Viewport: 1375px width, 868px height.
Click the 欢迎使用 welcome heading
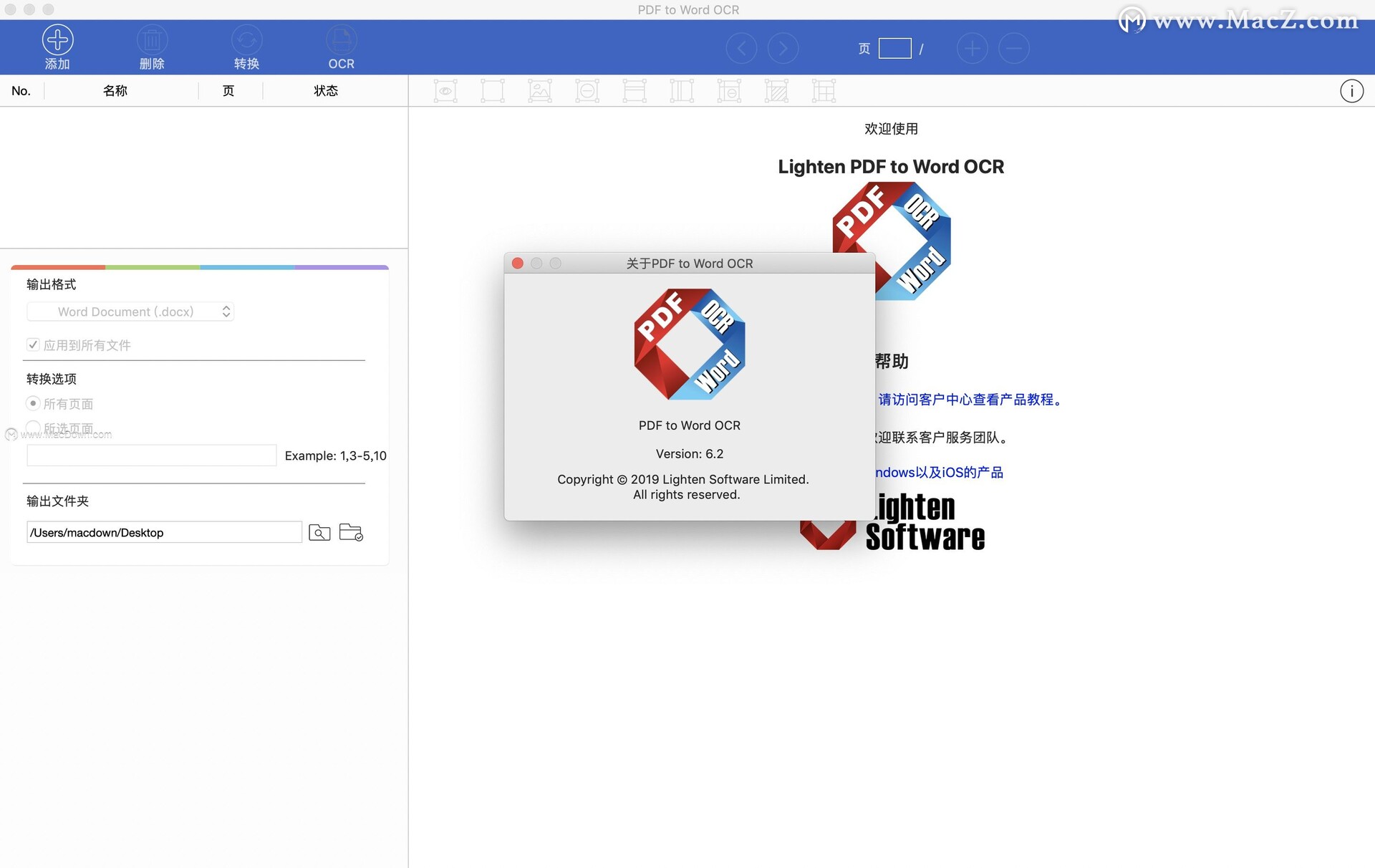point(891,129)
